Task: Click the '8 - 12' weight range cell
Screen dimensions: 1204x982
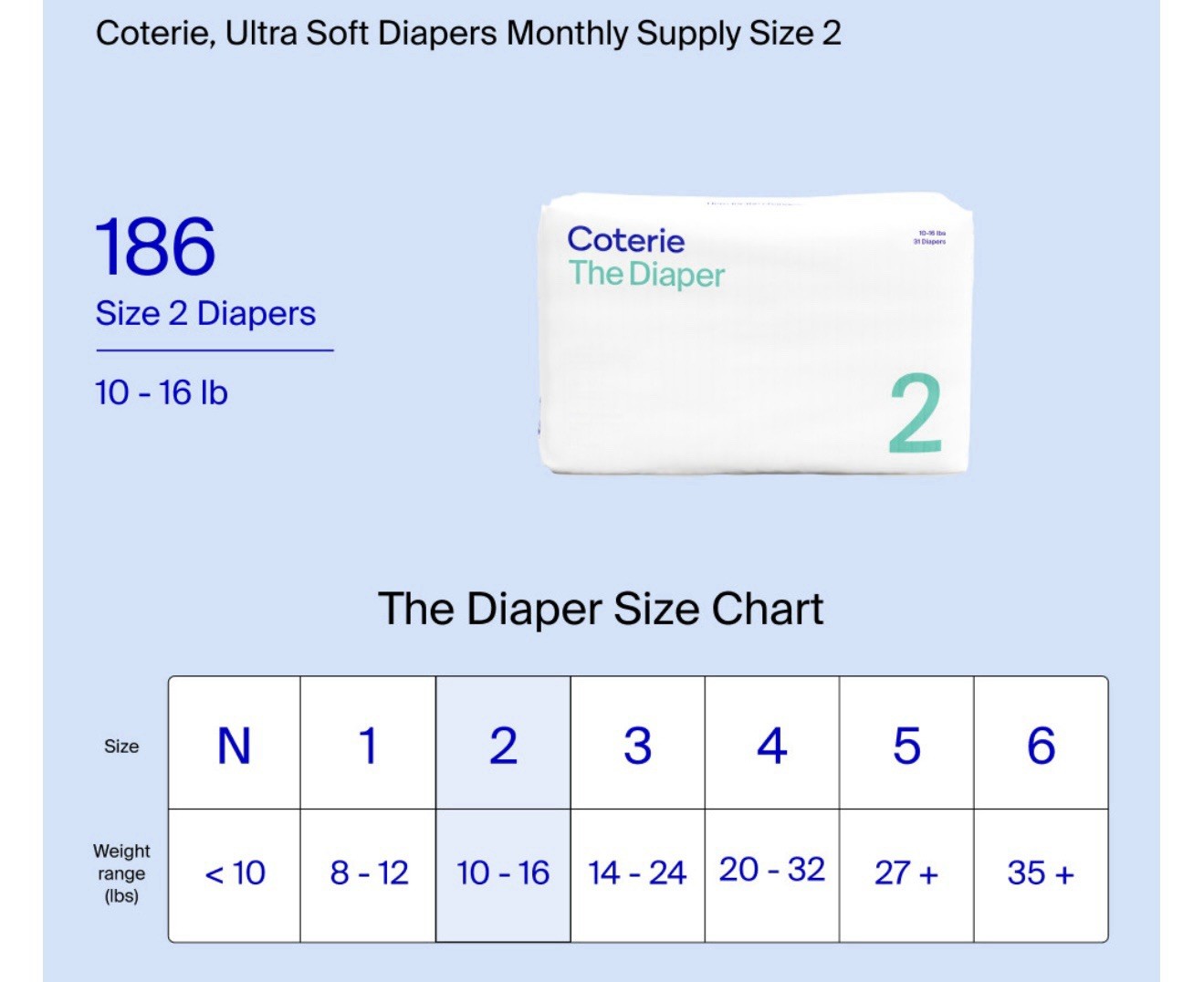Action: pos(368,873)
